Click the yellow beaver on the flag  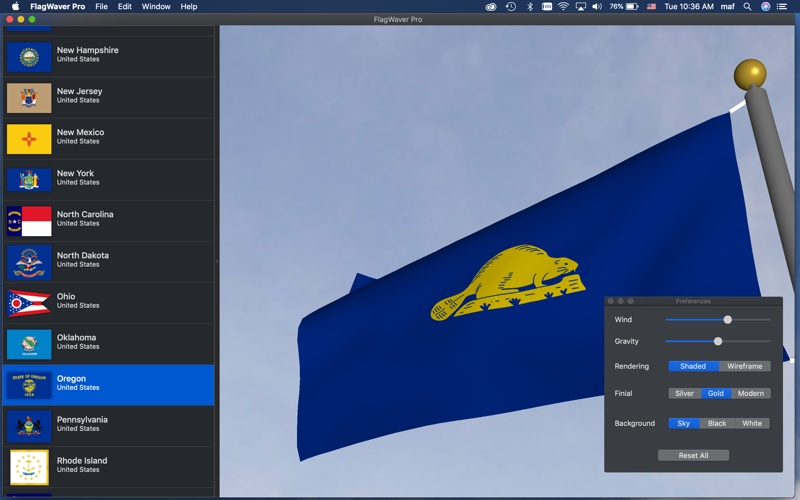coord(508,283)
